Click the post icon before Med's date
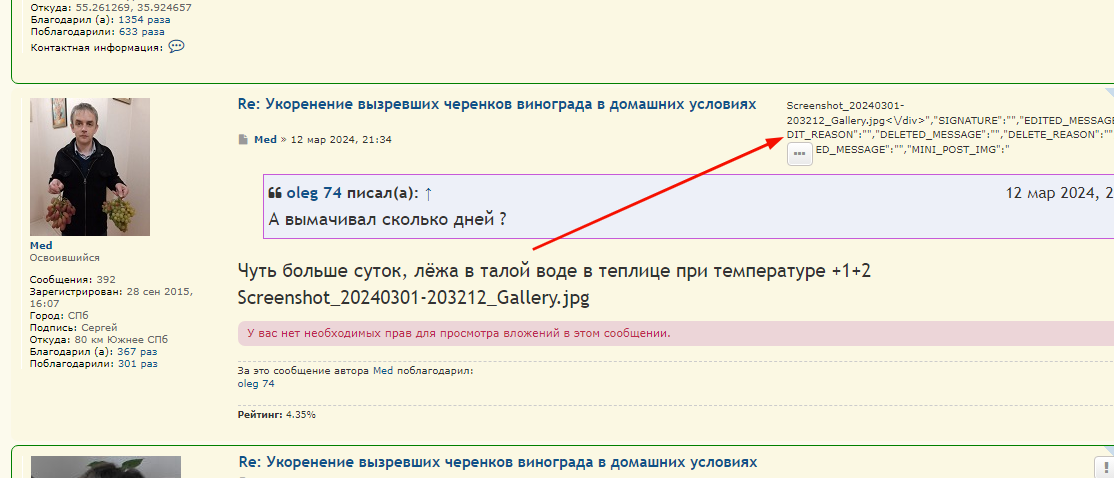The width and height of the screenshot is (1114, 478). click(243, 139)
